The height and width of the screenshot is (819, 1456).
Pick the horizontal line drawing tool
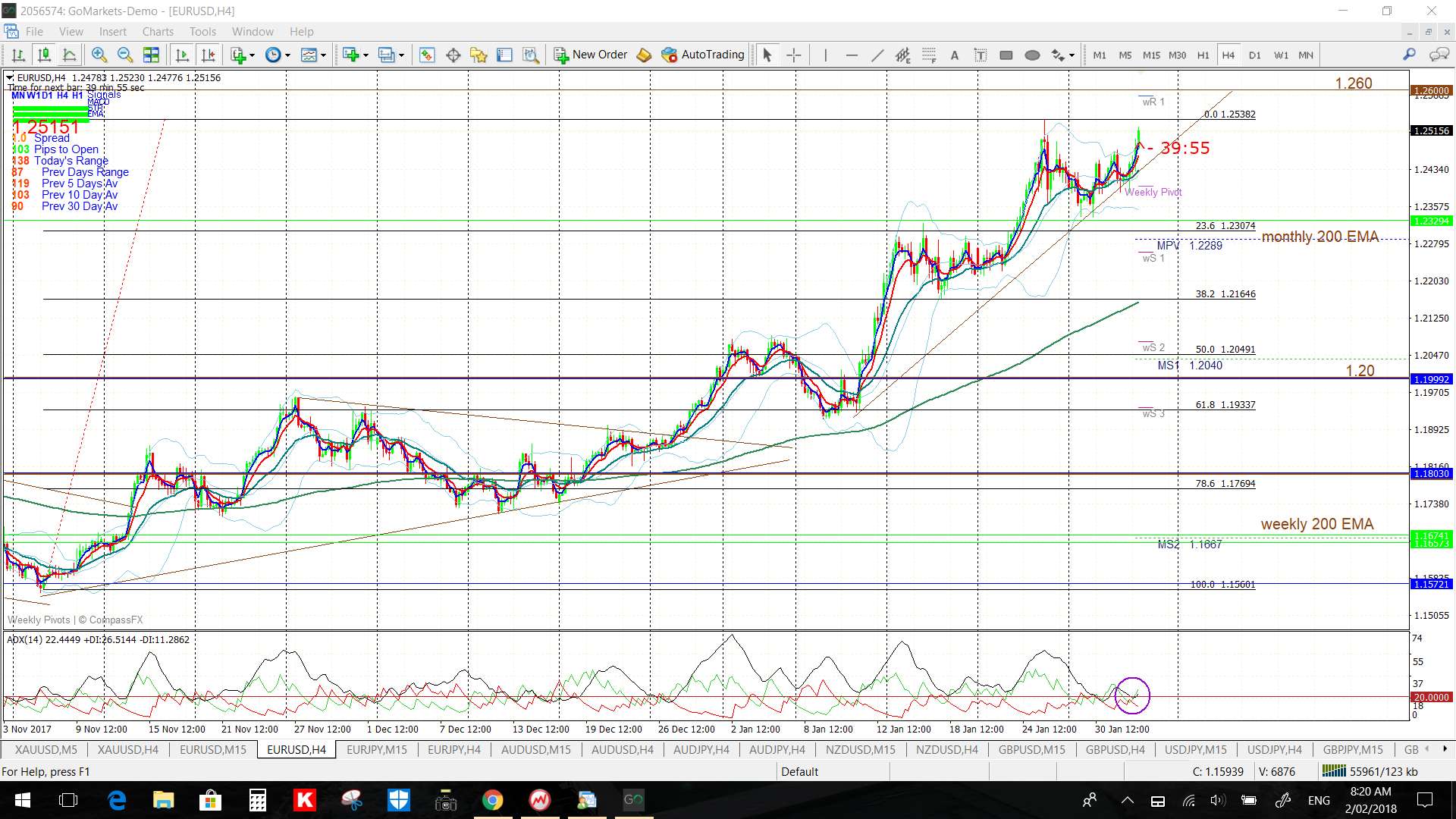(x=851, y=55)
